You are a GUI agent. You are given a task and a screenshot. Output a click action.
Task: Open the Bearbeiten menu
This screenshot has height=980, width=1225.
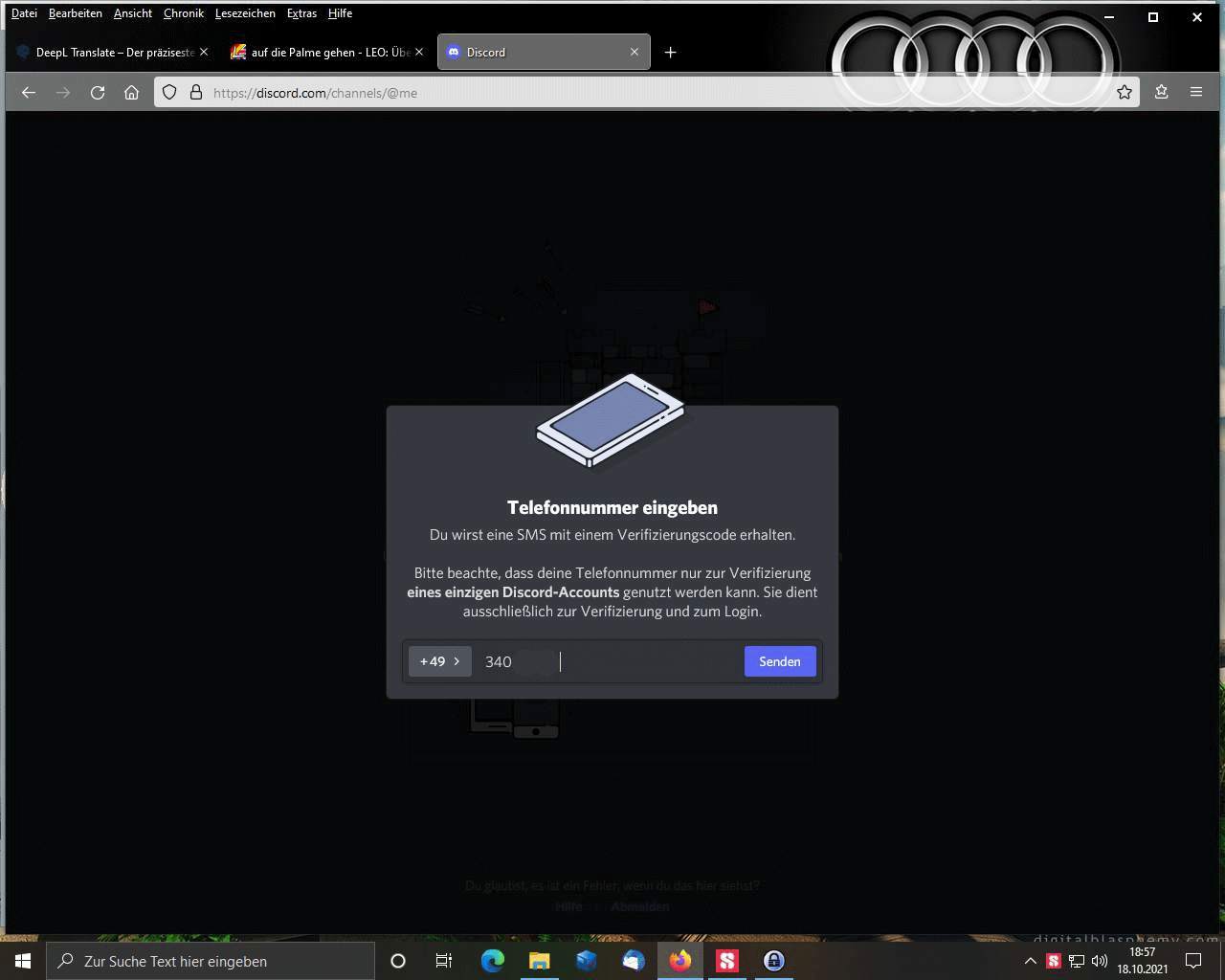click(75, 13)
